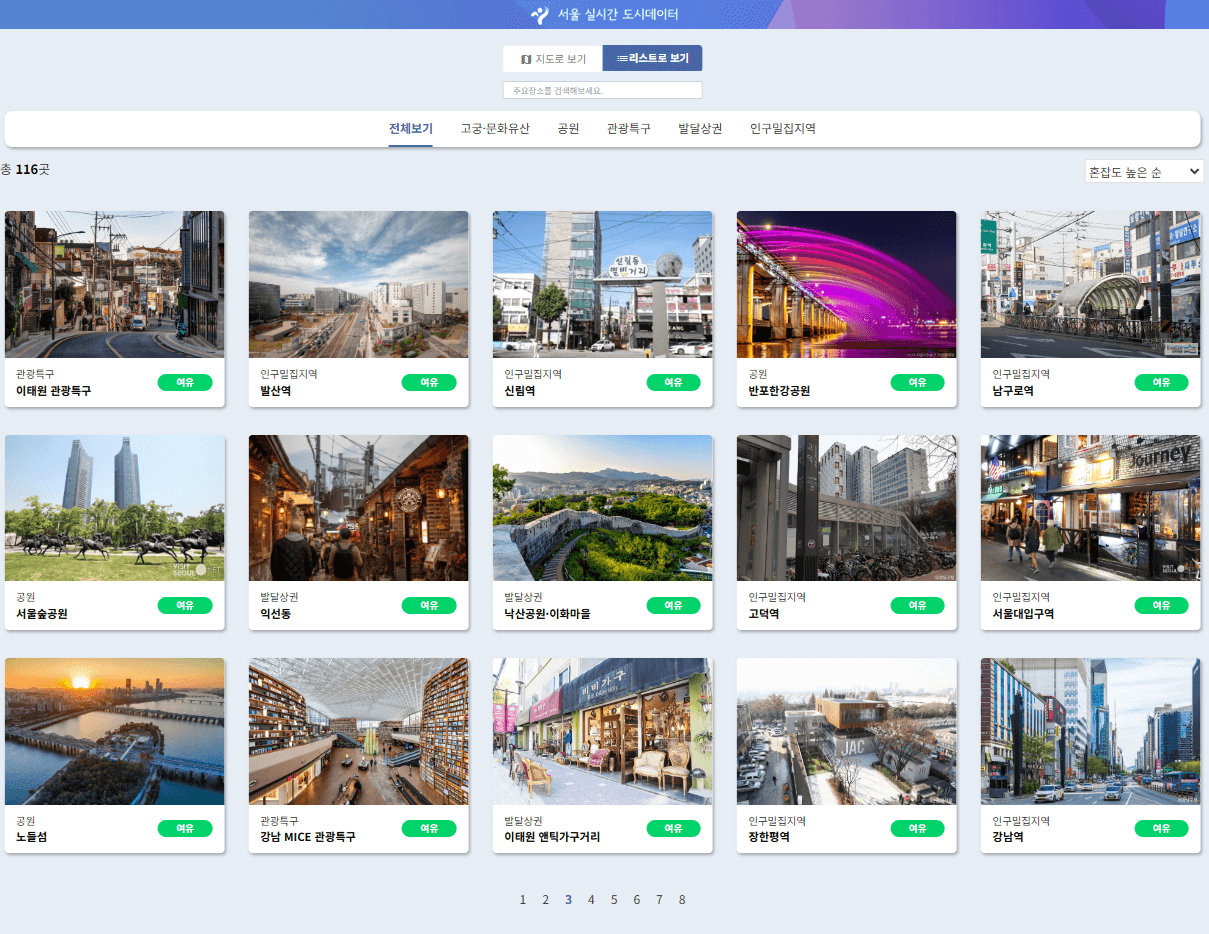Select the 발달상권 tab
Viewport: 1209px width, 934px height.
700,129
